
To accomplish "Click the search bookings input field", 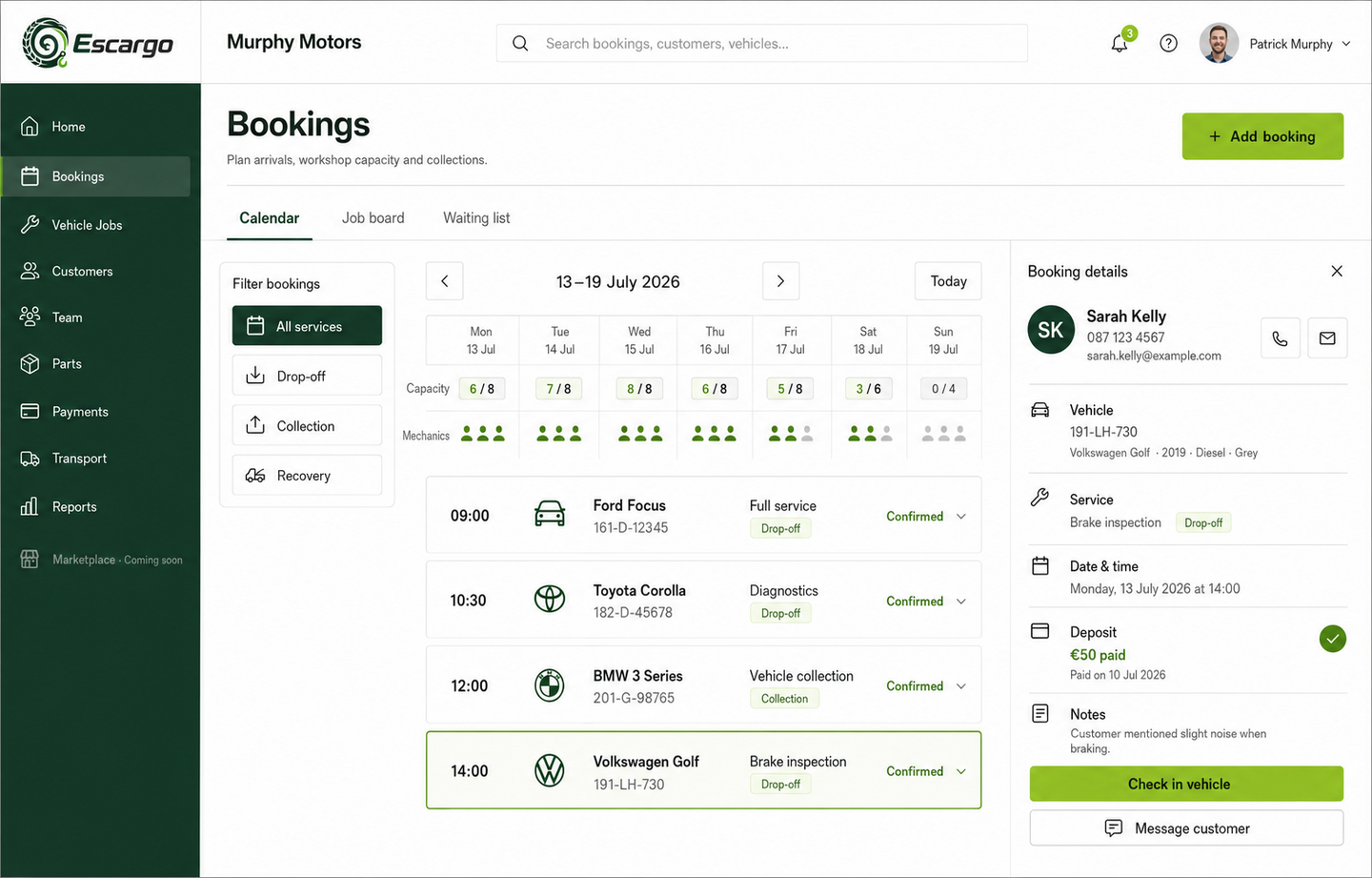I will tap(761, 44).
